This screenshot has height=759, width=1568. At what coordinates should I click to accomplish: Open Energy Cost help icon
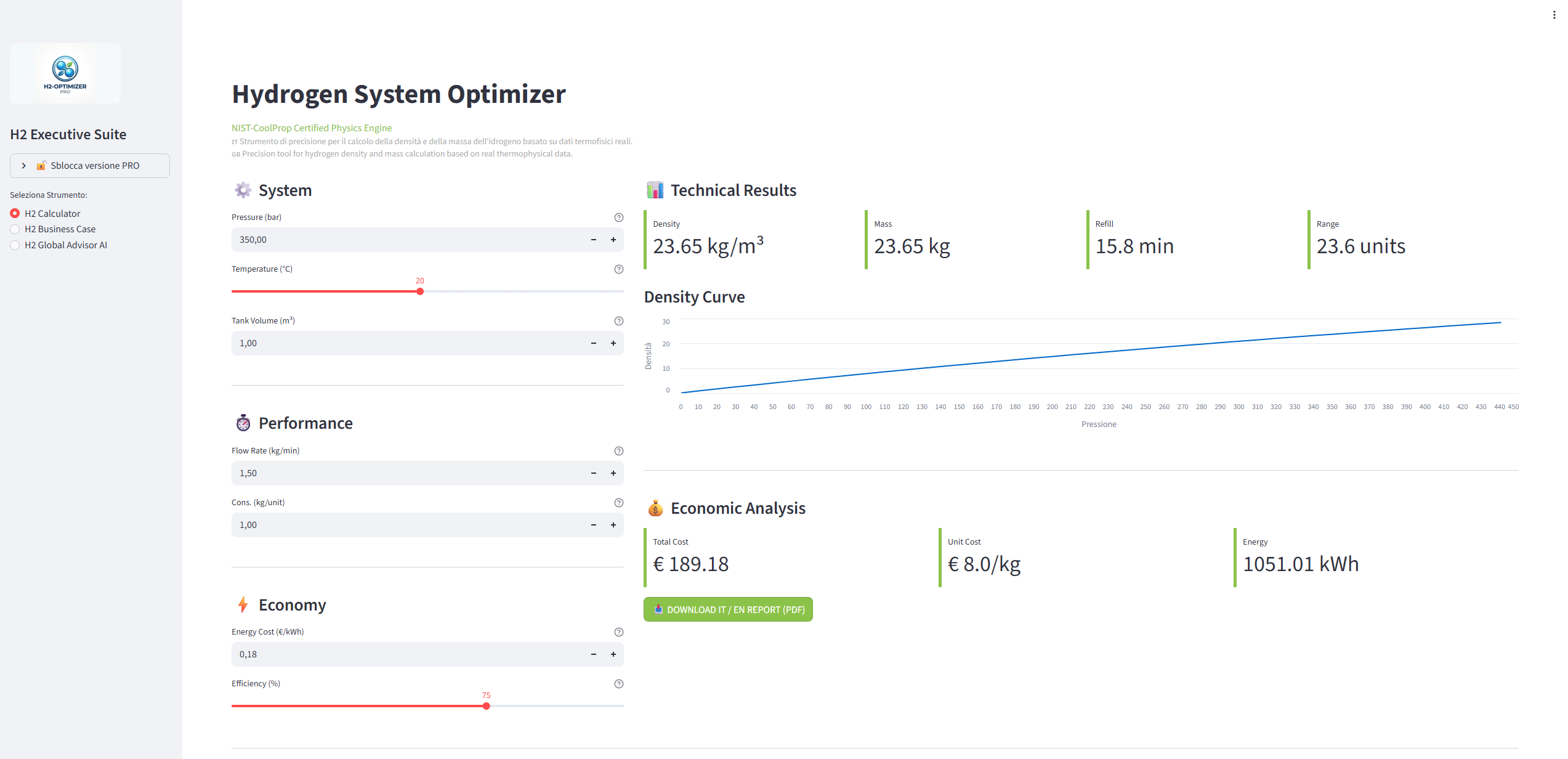tap(619, 632)
